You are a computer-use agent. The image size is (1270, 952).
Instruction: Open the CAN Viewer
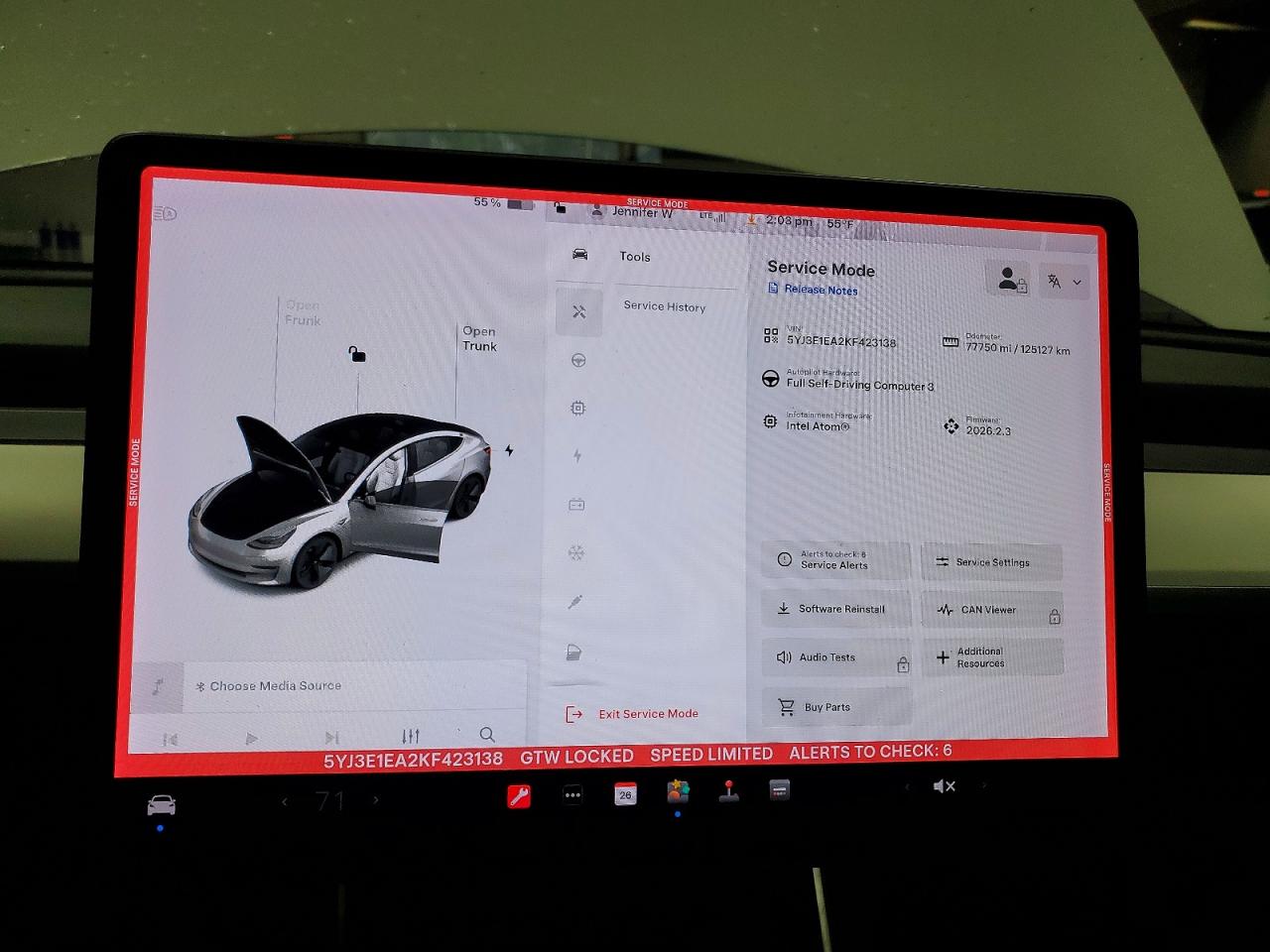pyautogui.click(x=993, y=610)
